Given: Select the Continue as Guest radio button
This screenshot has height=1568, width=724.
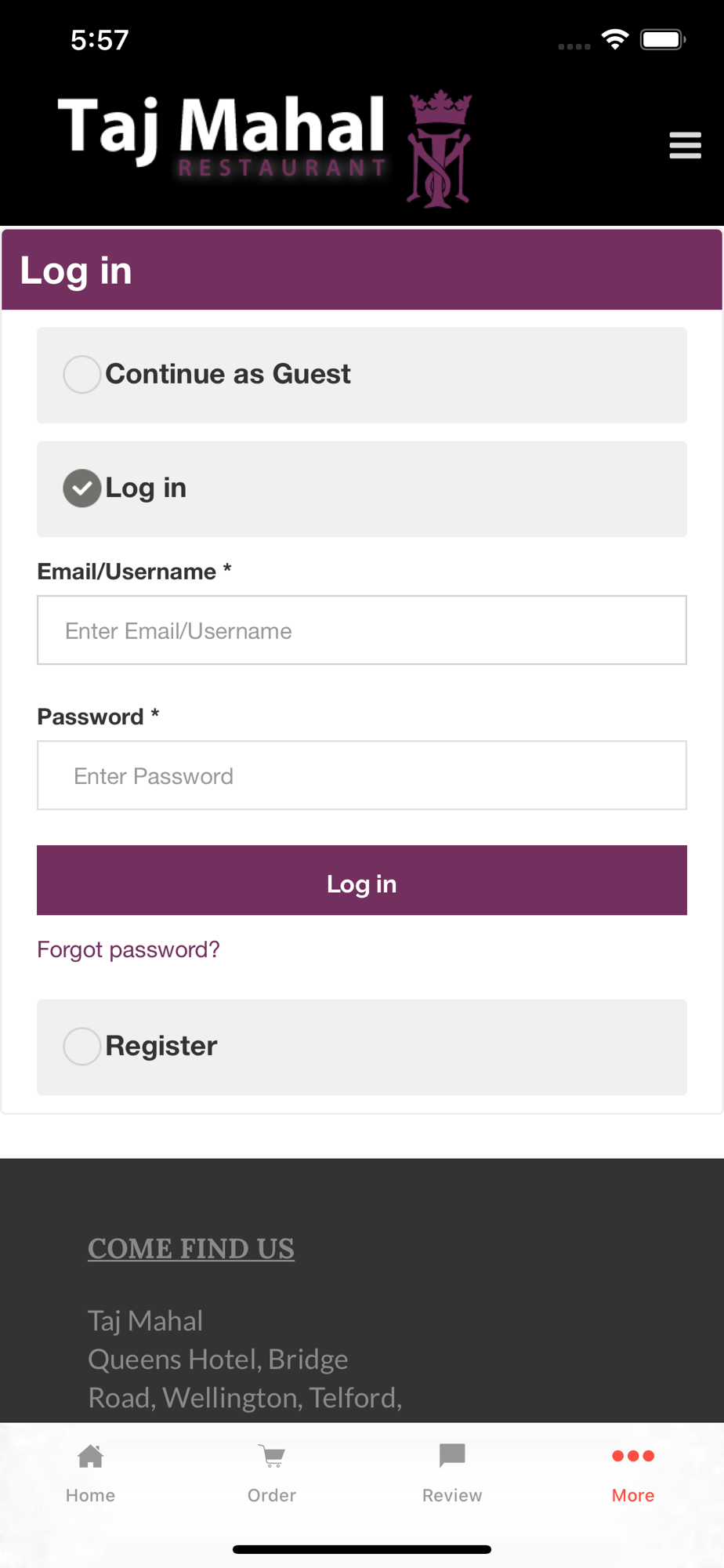Looking at the screenshot, I should (x=81, y=374).
